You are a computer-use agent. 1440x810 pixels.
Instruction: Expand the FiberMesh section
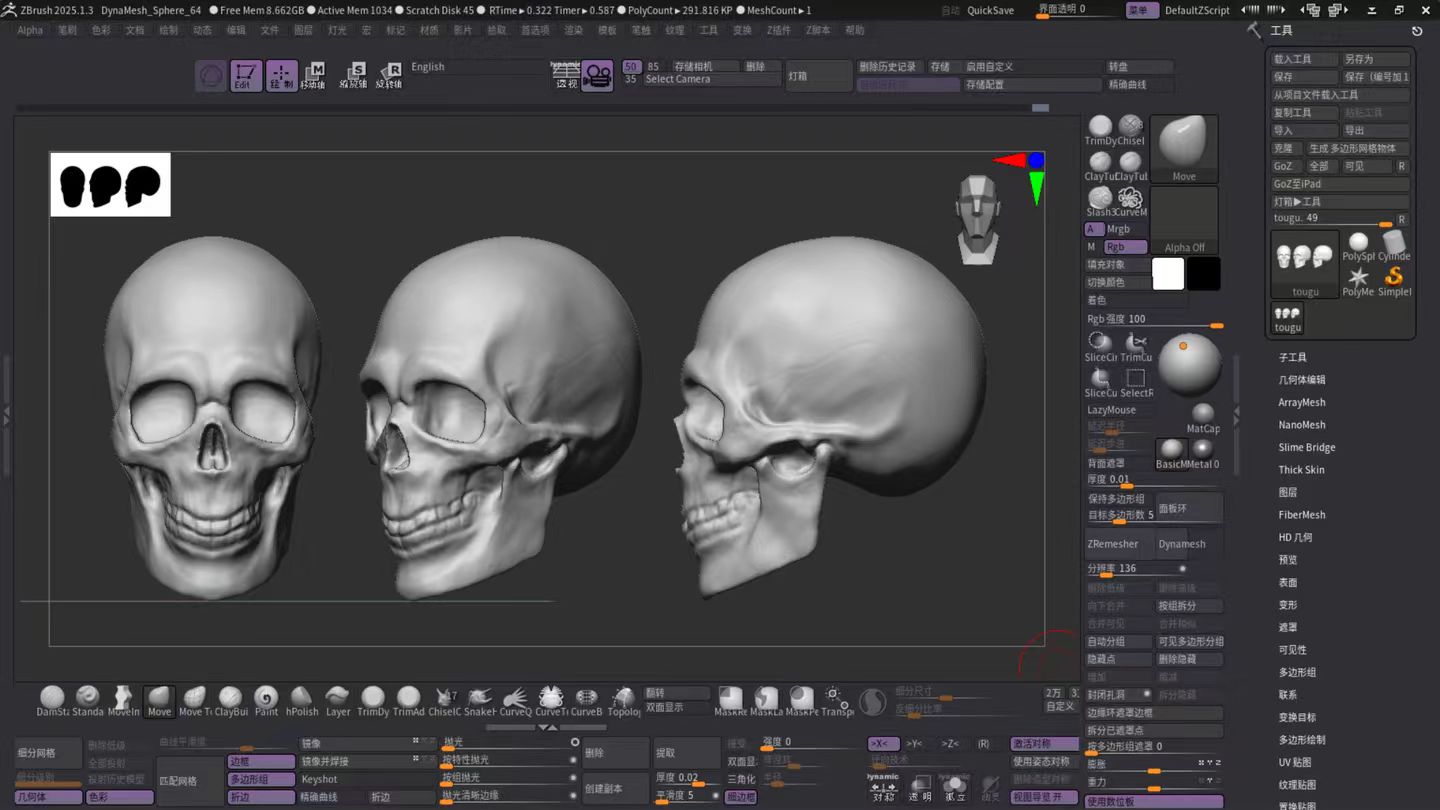click(1302, 515)
